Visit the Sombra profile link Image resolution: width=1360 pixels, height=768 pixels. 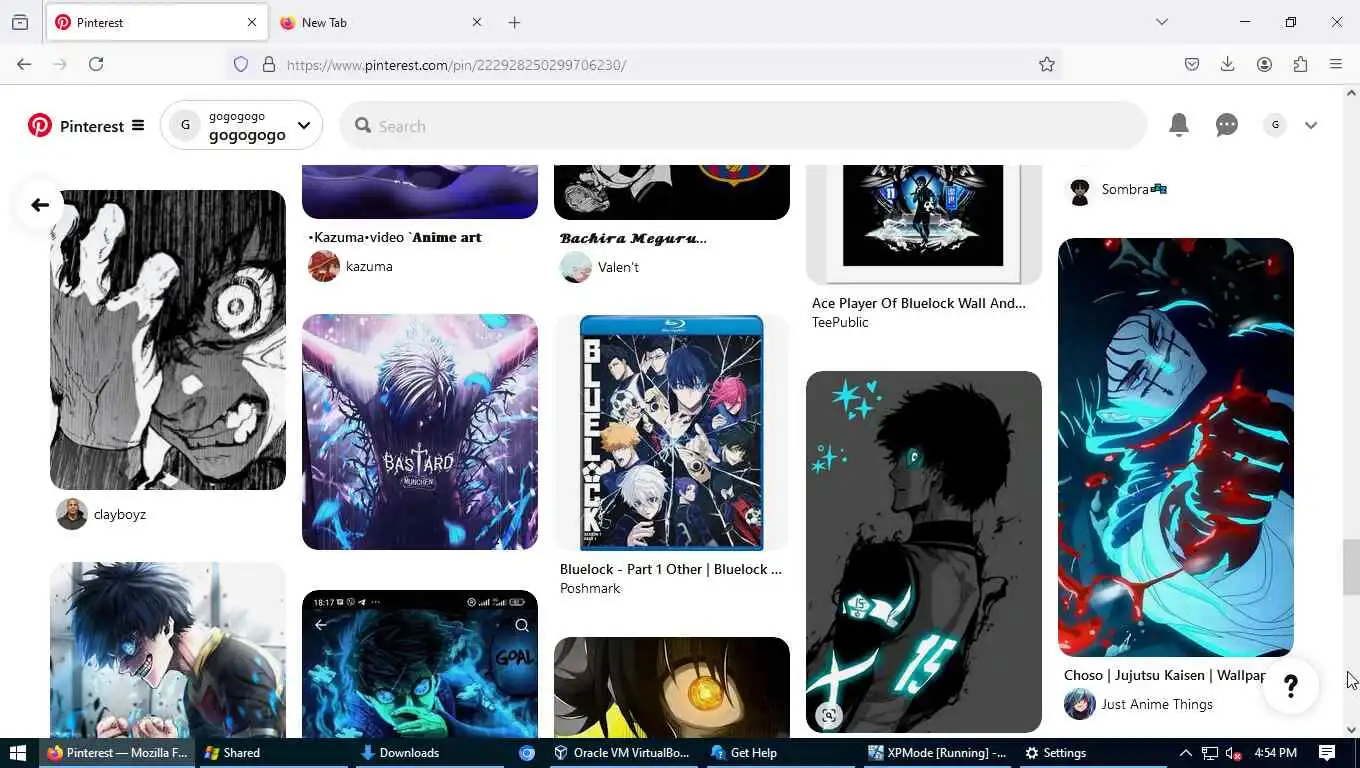pos(1134,189)
